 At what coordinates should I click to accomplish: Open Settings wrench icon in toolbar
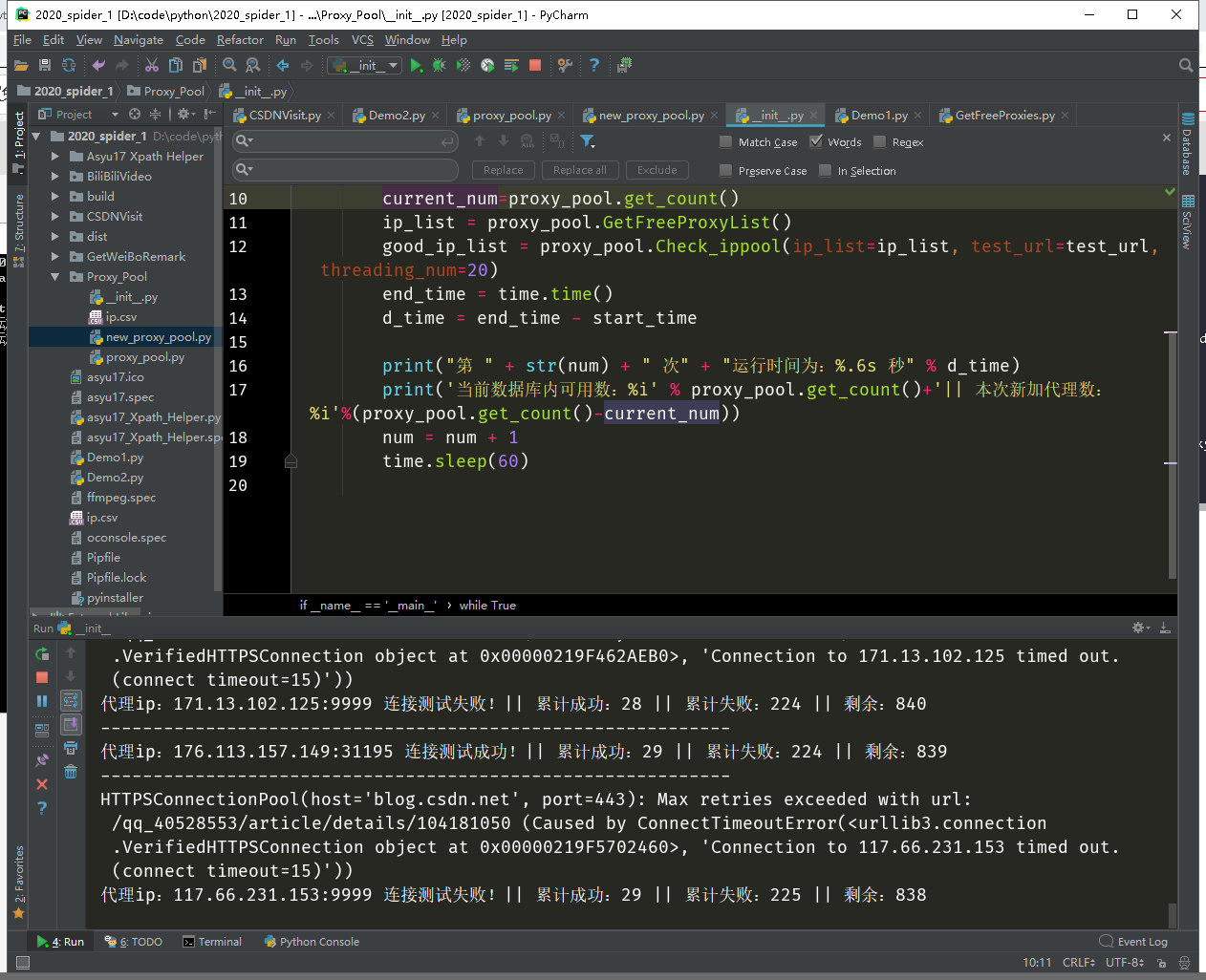tap(565, 66)
